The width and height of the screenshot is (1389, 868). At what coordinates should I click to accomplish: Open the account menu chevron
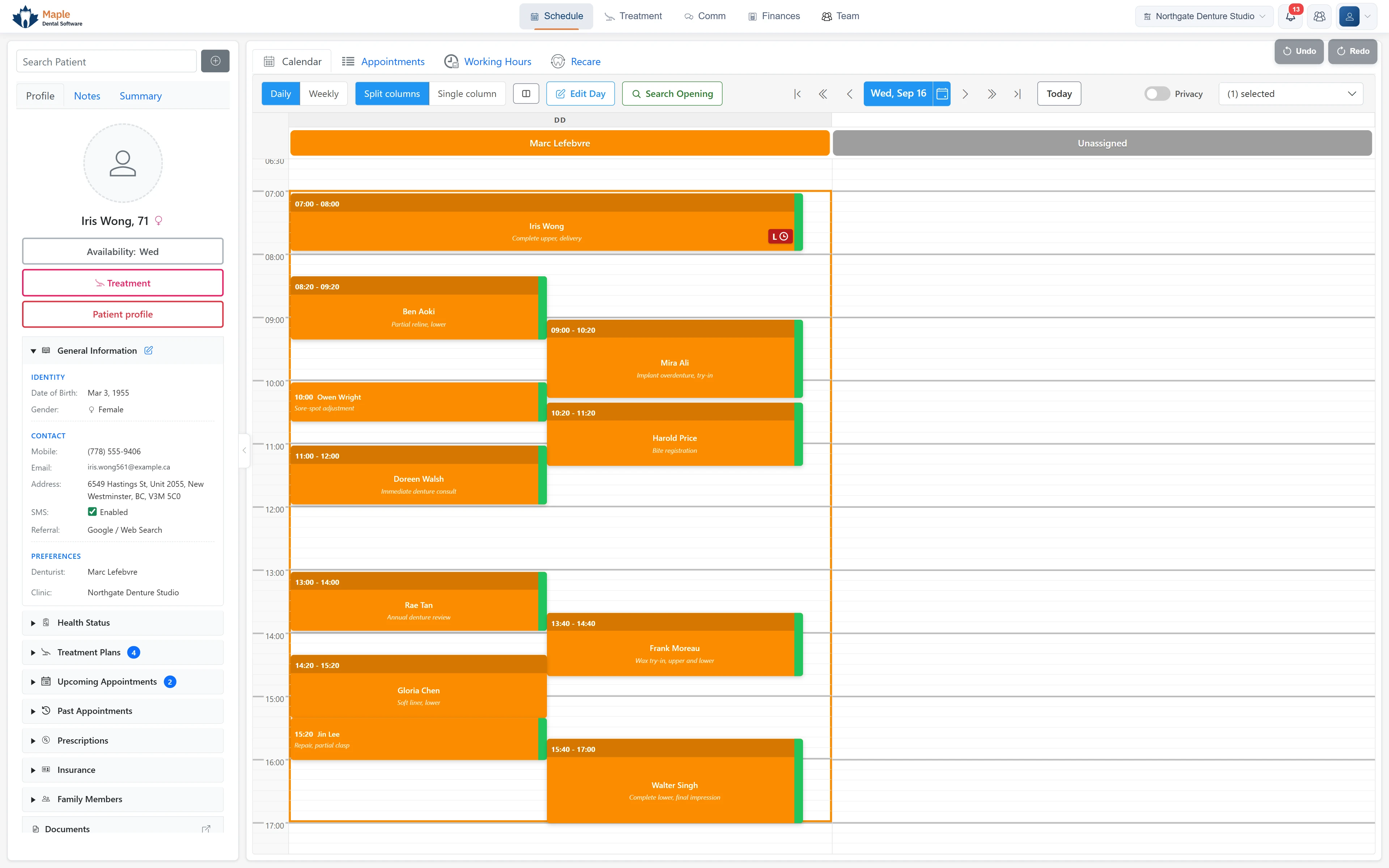tap(1368, 17)
